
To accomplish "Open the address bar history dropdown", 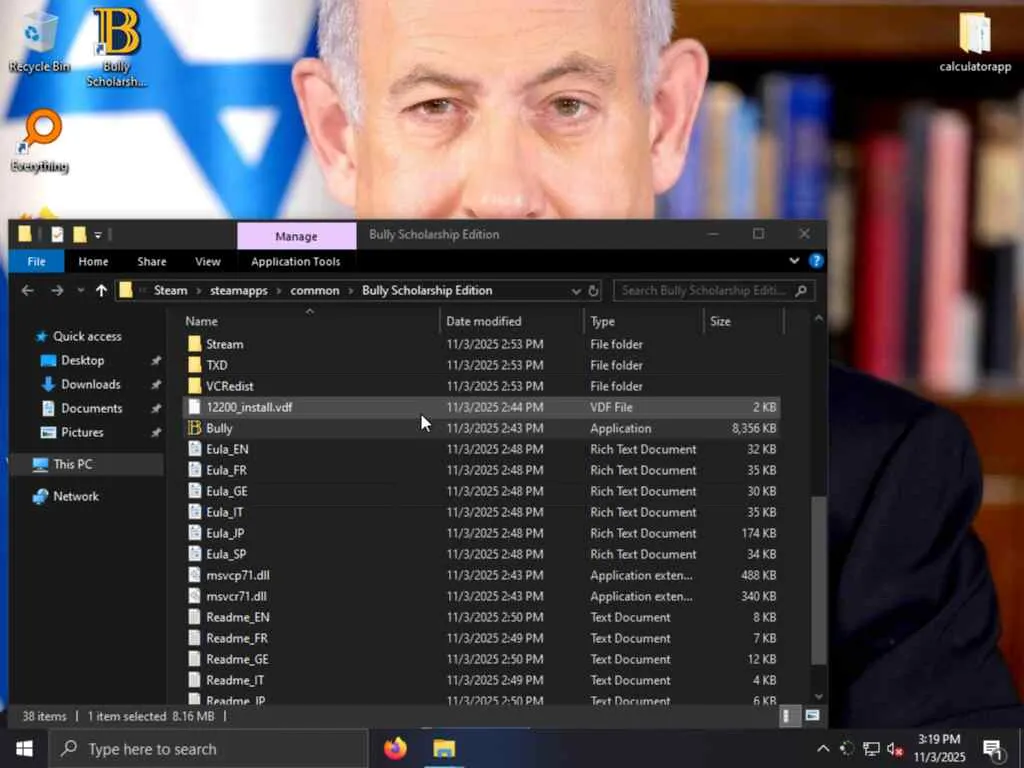I will coord(576,291).
